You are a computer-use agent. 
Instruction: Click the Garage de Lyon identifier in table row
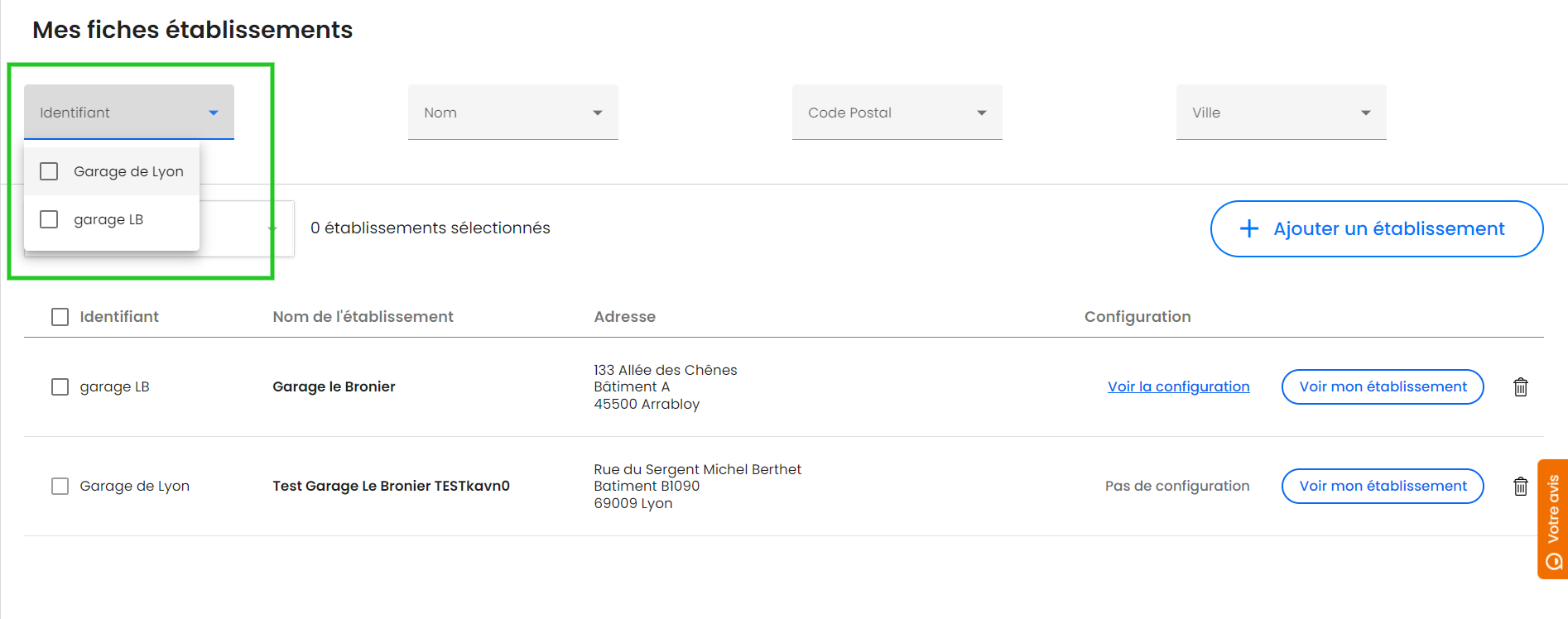(x=134, y=486)
